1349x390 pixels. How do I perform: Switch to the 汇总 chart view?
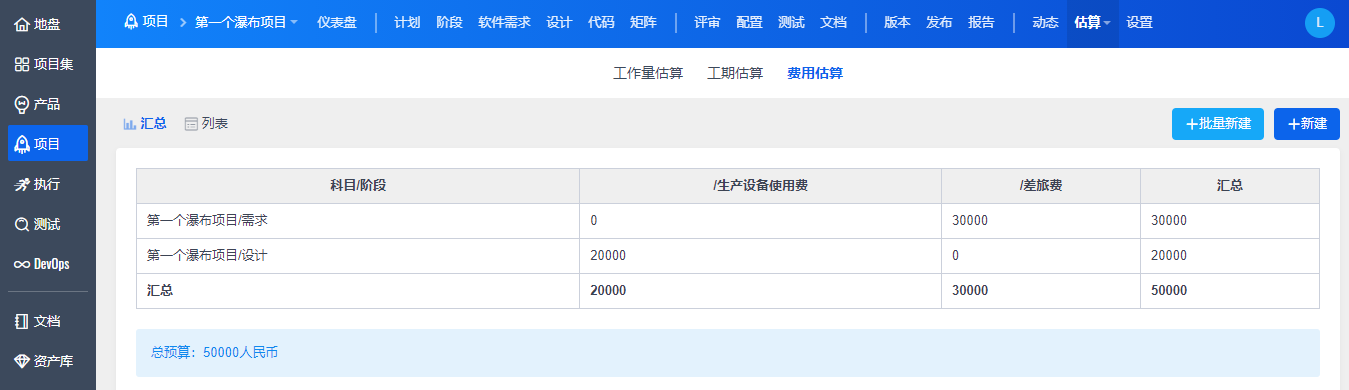tap(144, 124)
